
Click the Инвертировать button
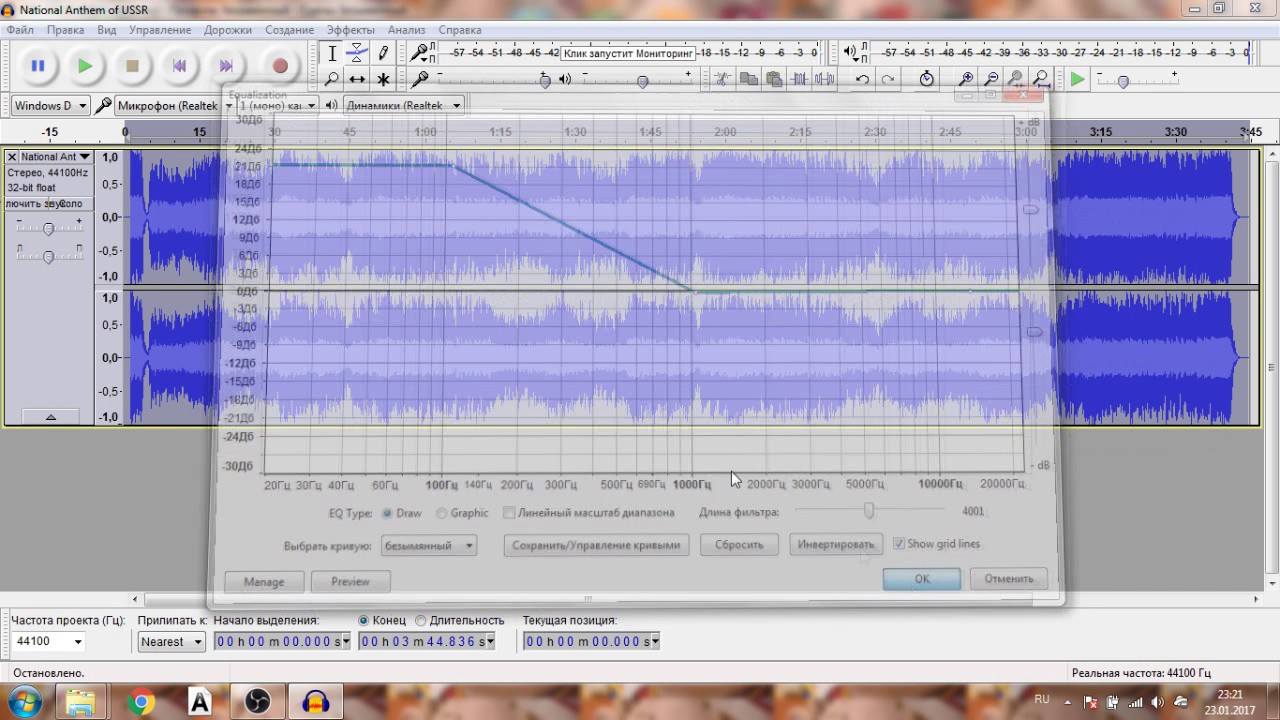[836, 545]
